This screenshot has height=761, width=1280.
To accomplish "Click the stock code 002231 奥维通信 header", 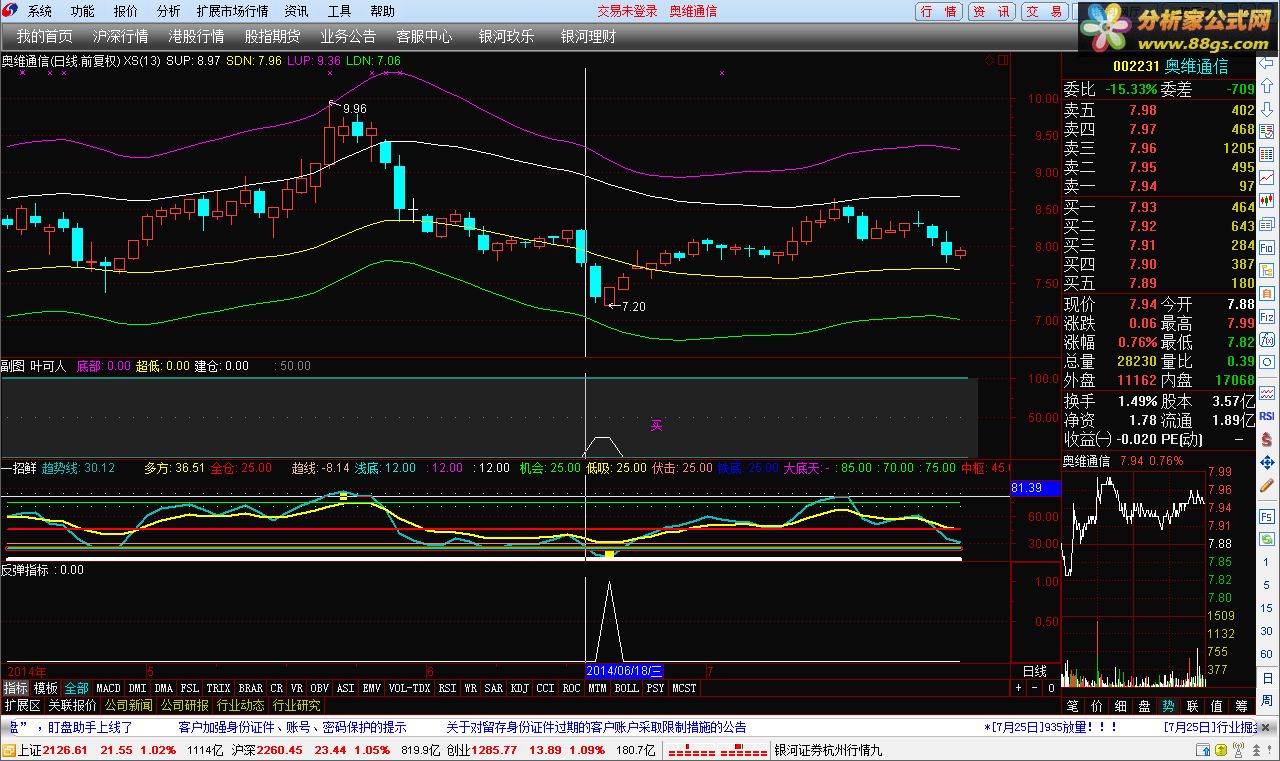I will coord(1171,66).
